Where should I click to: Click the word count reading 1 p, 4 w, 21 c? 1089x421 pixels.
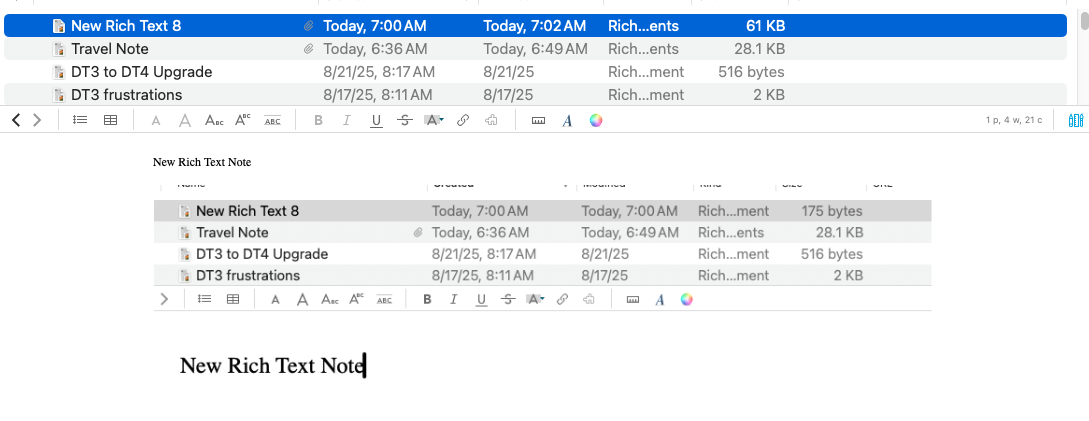click(x=1014, y=120)
